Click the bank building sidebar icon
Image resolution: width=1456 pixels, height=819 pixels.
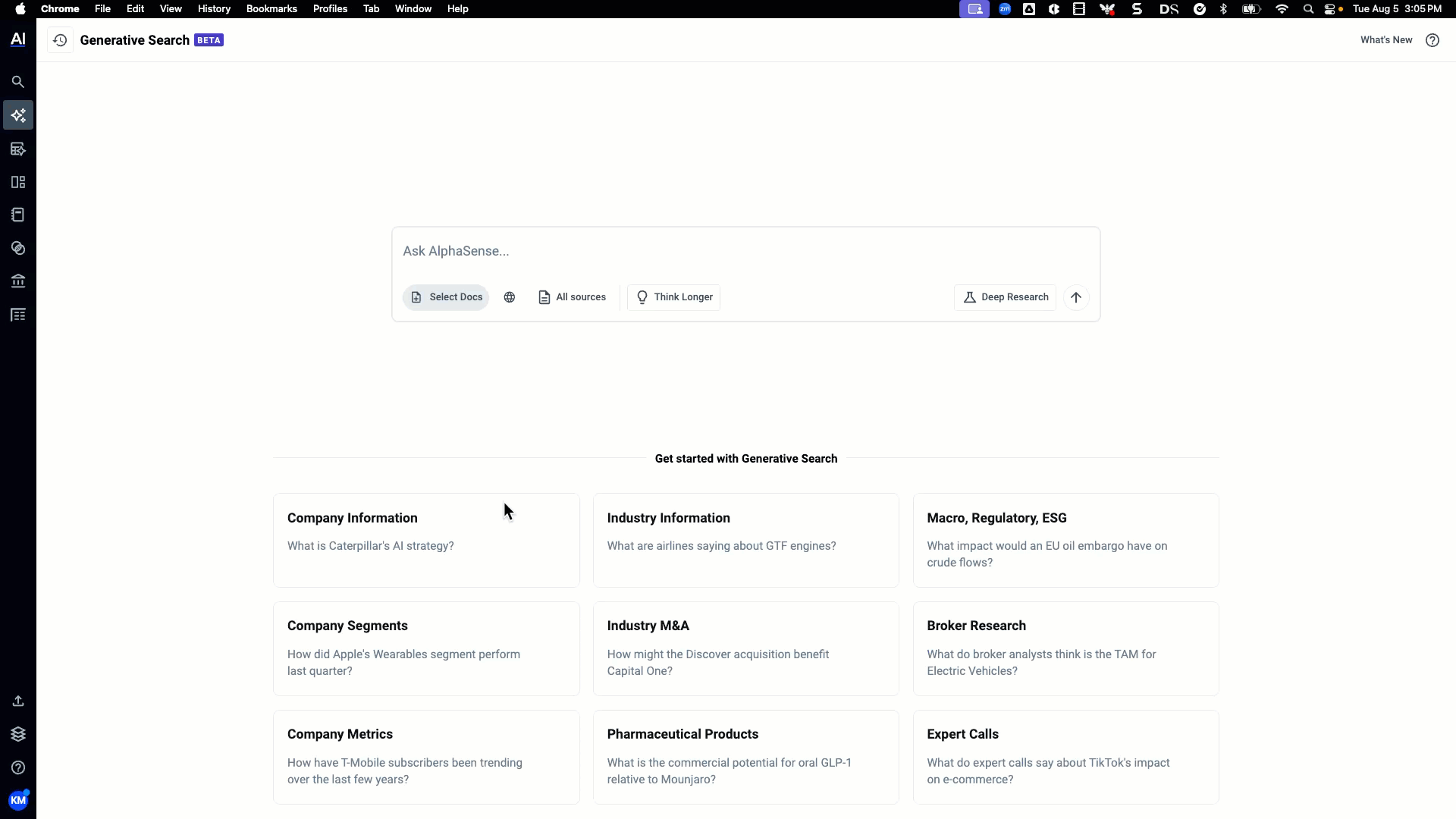pyautogui.click(x=18, y=281)
